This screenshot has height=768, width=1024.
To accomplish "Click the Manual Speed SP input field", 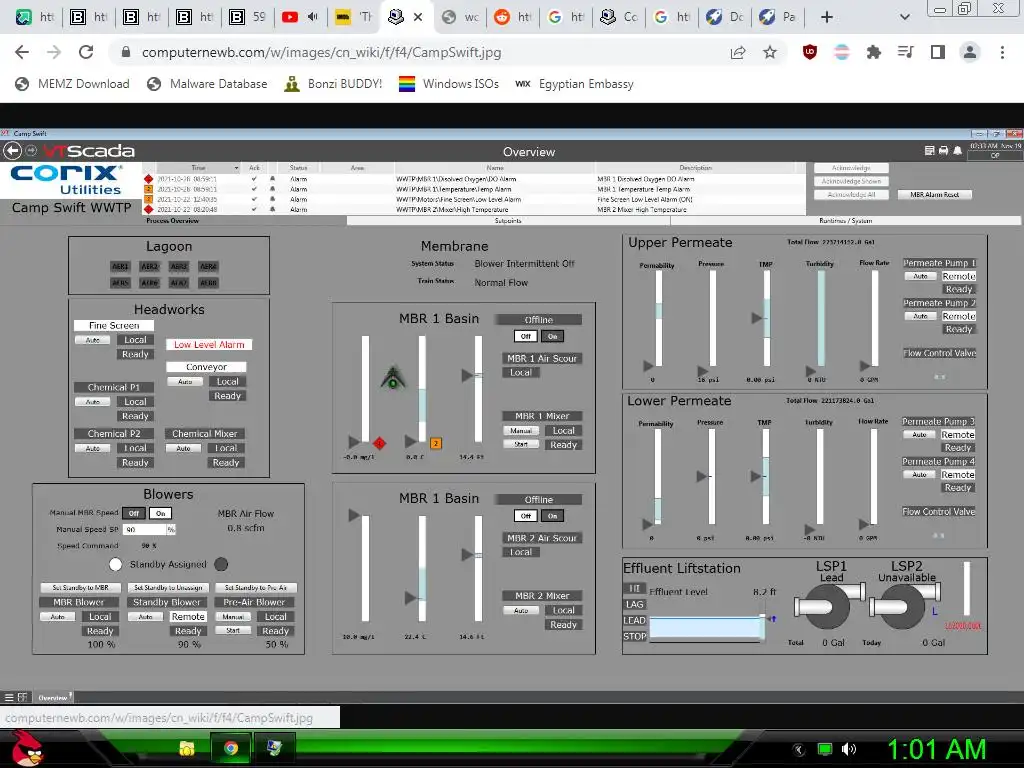I will point(145,530).
